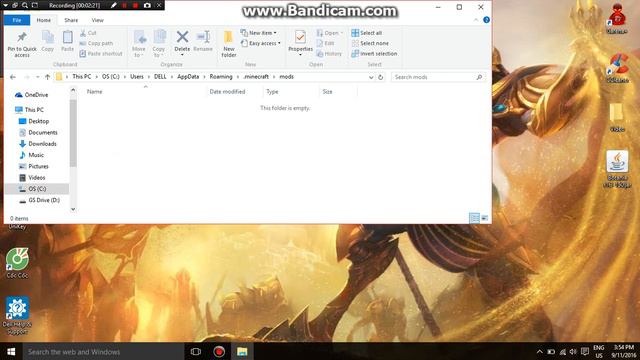The height and width of the screenshot is (360, 640).
Task: Click taskbar search box
Action: [x=103, y=351]
